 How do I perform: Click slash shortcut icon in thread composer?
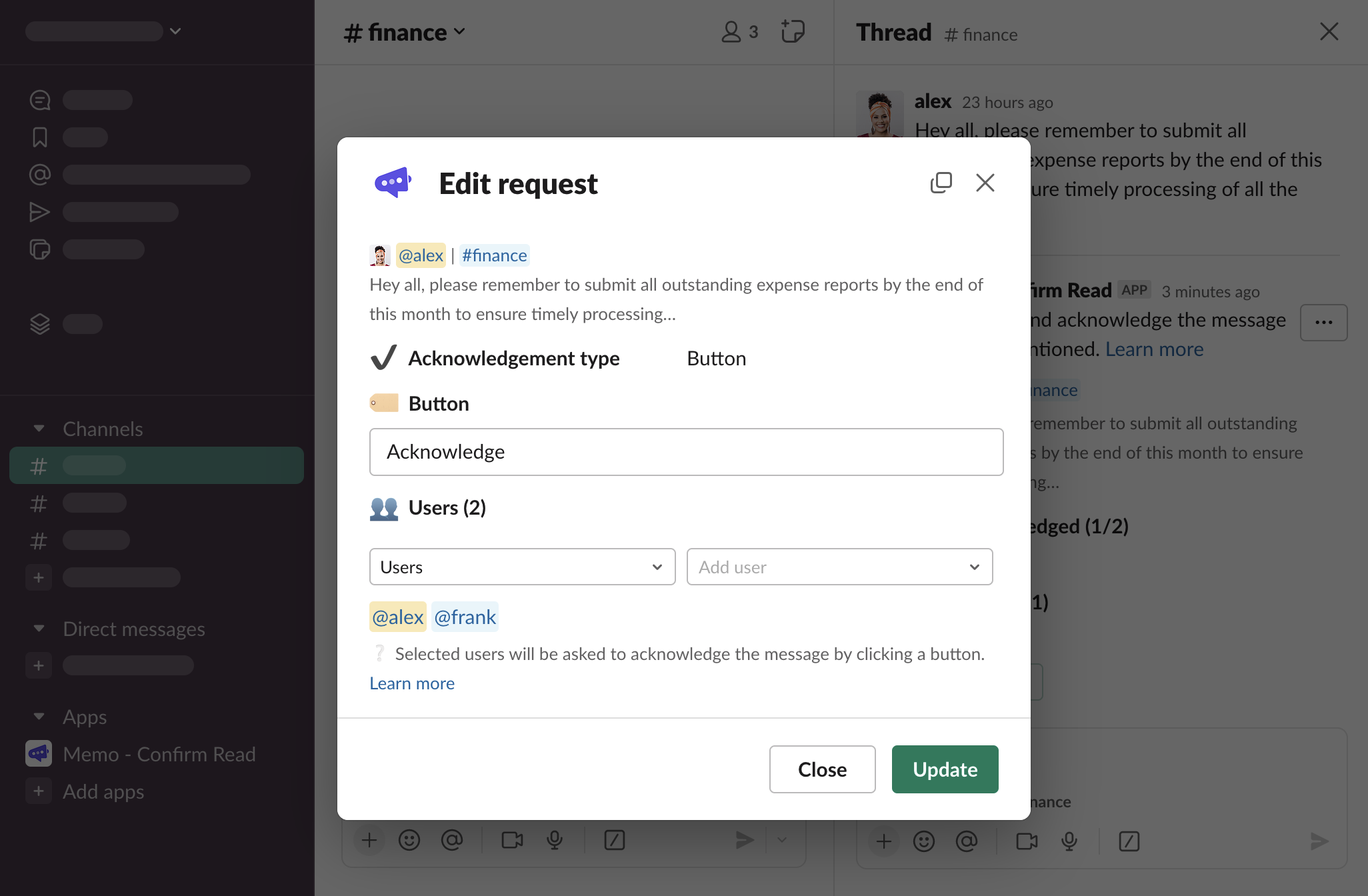click(1129, 841)
